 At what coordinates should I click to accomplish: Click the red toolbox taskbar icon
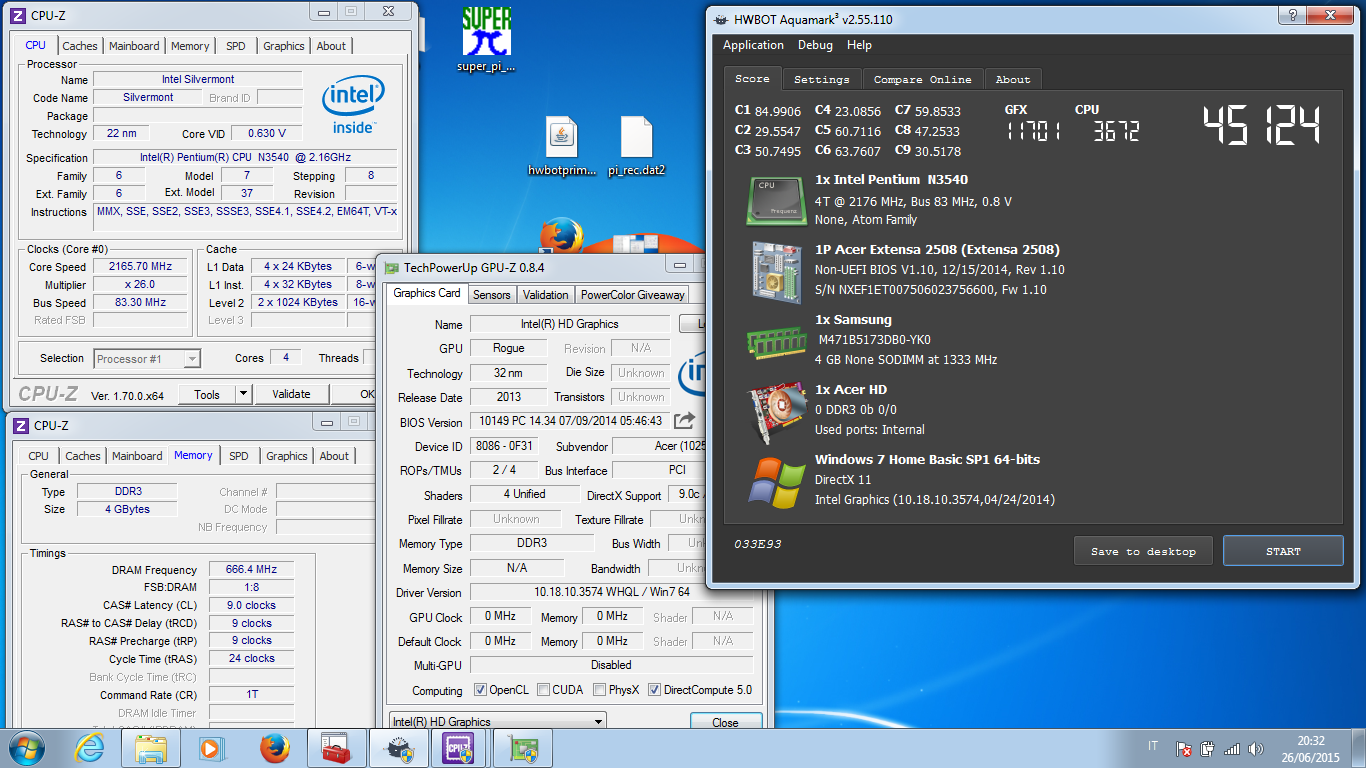point(336,748)
